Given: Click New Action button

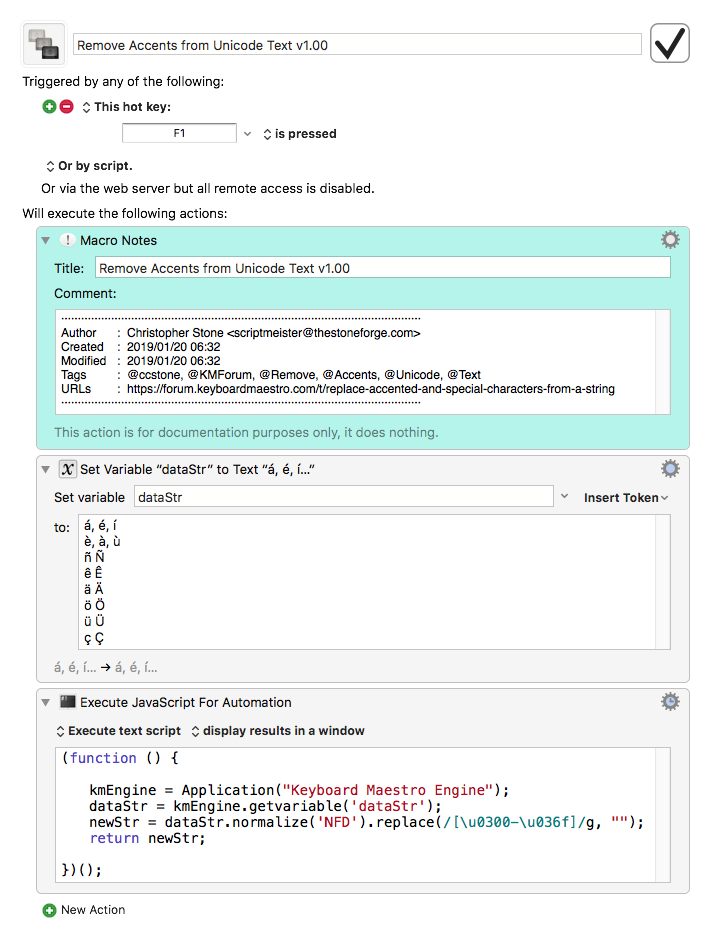Looking at the screenshot, I should click(84, 910).
